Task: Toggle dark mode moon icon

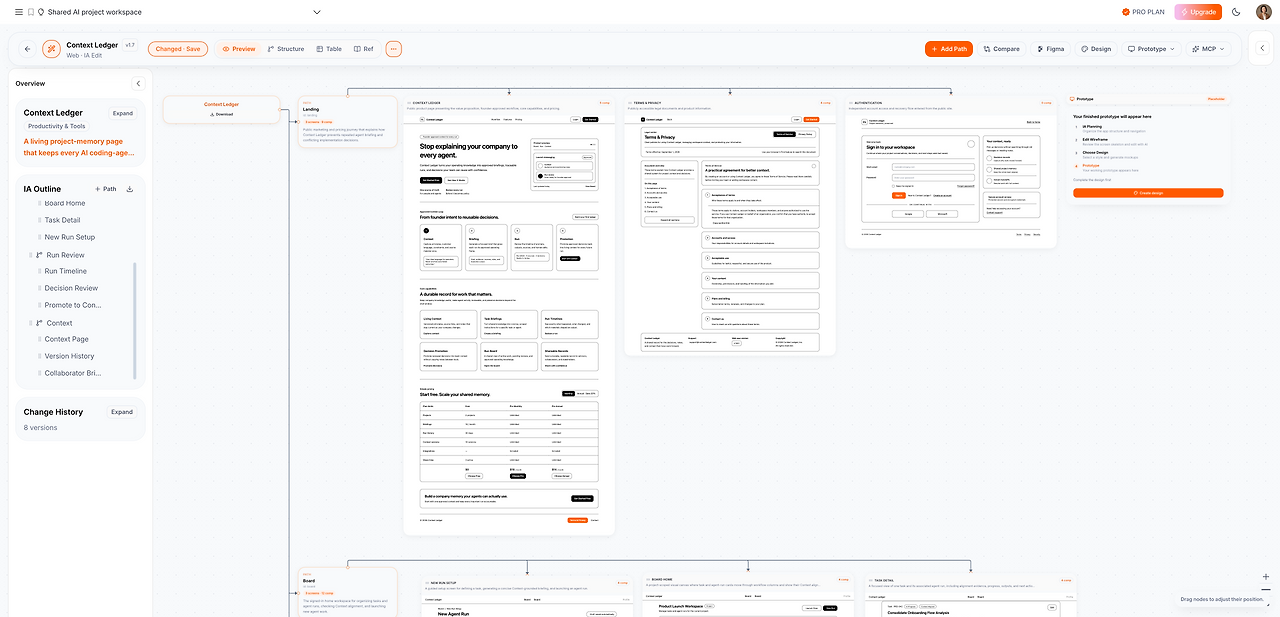Action: pos(1236,12)
